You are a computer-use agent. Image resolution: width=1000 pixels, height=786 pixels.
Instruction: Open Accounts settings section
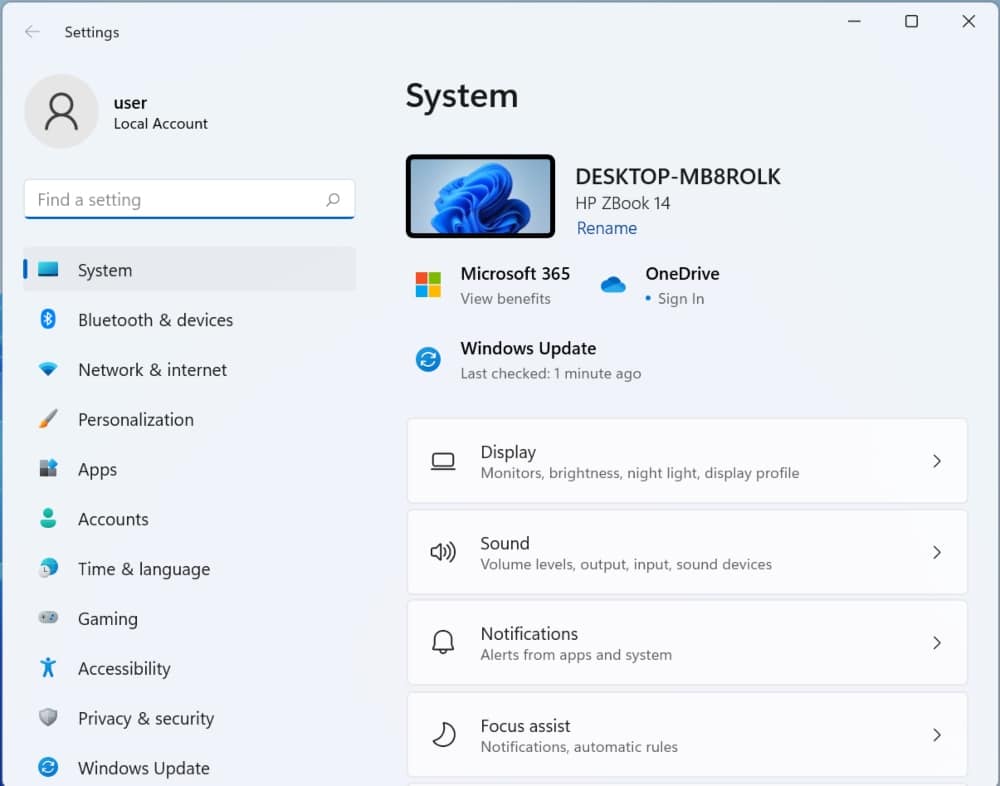189,518
